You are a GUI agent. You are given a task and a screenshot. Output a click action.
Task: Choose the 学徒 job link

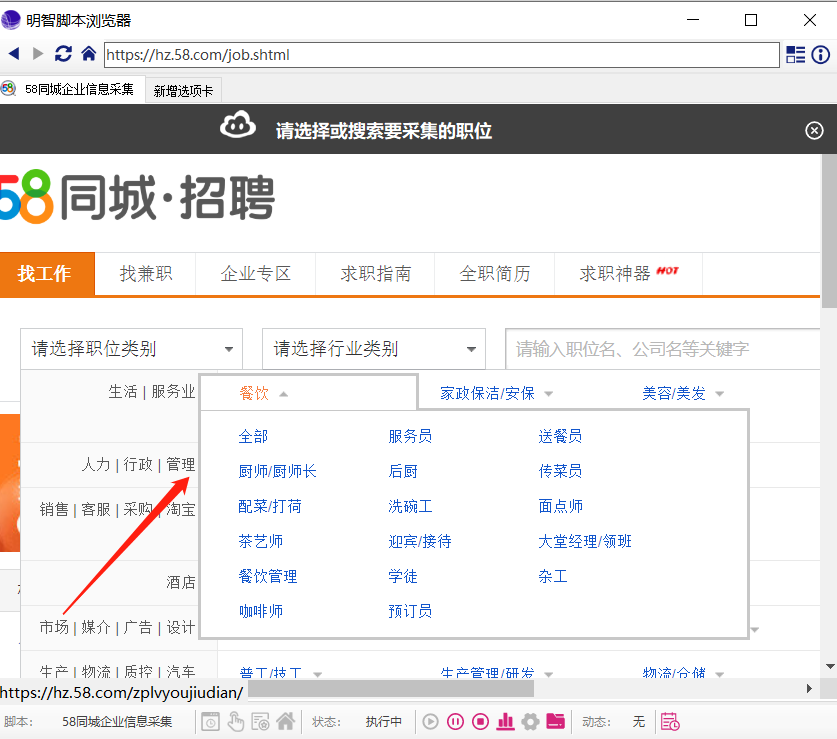coord(403,576)
